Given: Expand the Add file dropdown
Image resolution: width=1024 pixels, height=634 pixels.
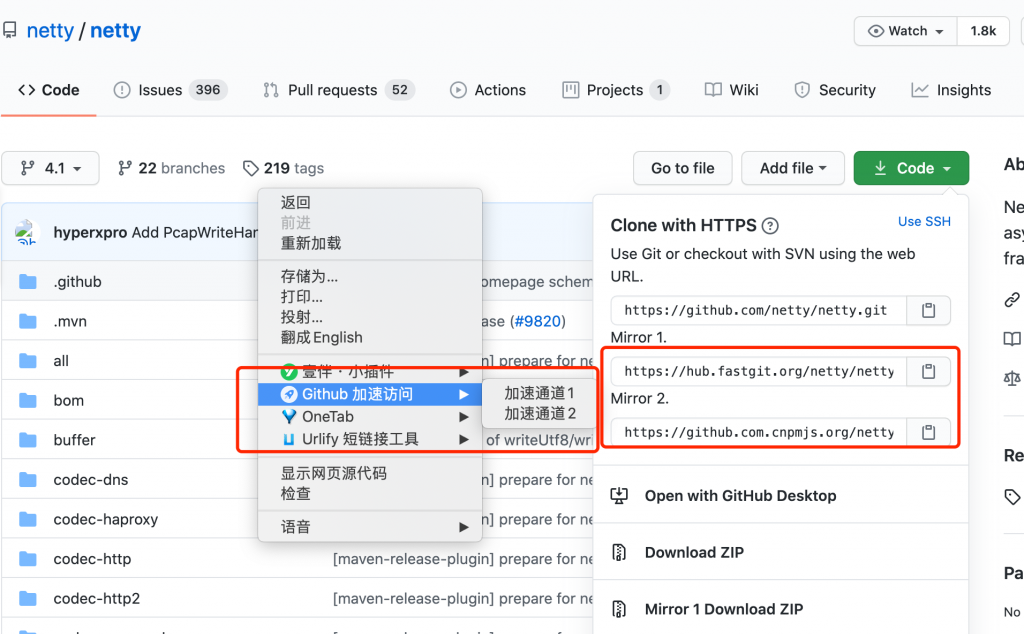Looking at the screenshot, I should pyautogui.click(x=793, y=168).
